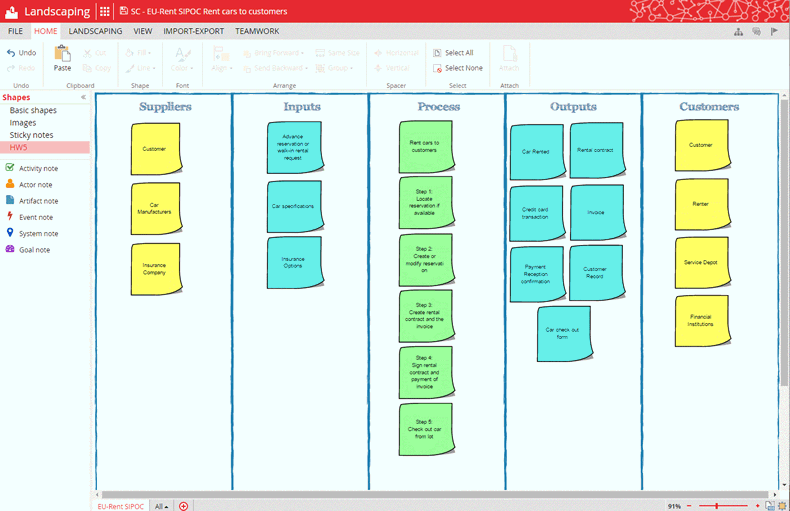The image size is (790, 511).
Task: Add a new sheet with the plus icon
Action: (x=183, y=506)
